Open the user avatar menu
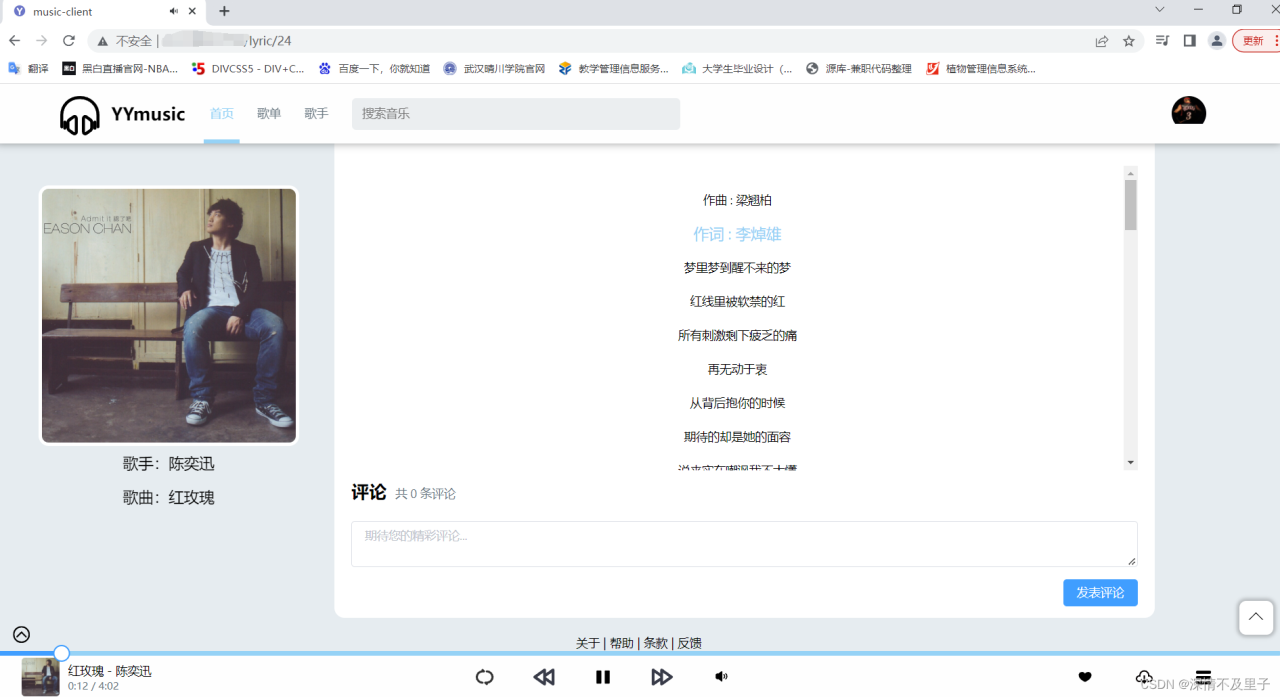Viewport: 1280px width, 697px height. [1188, 111]
